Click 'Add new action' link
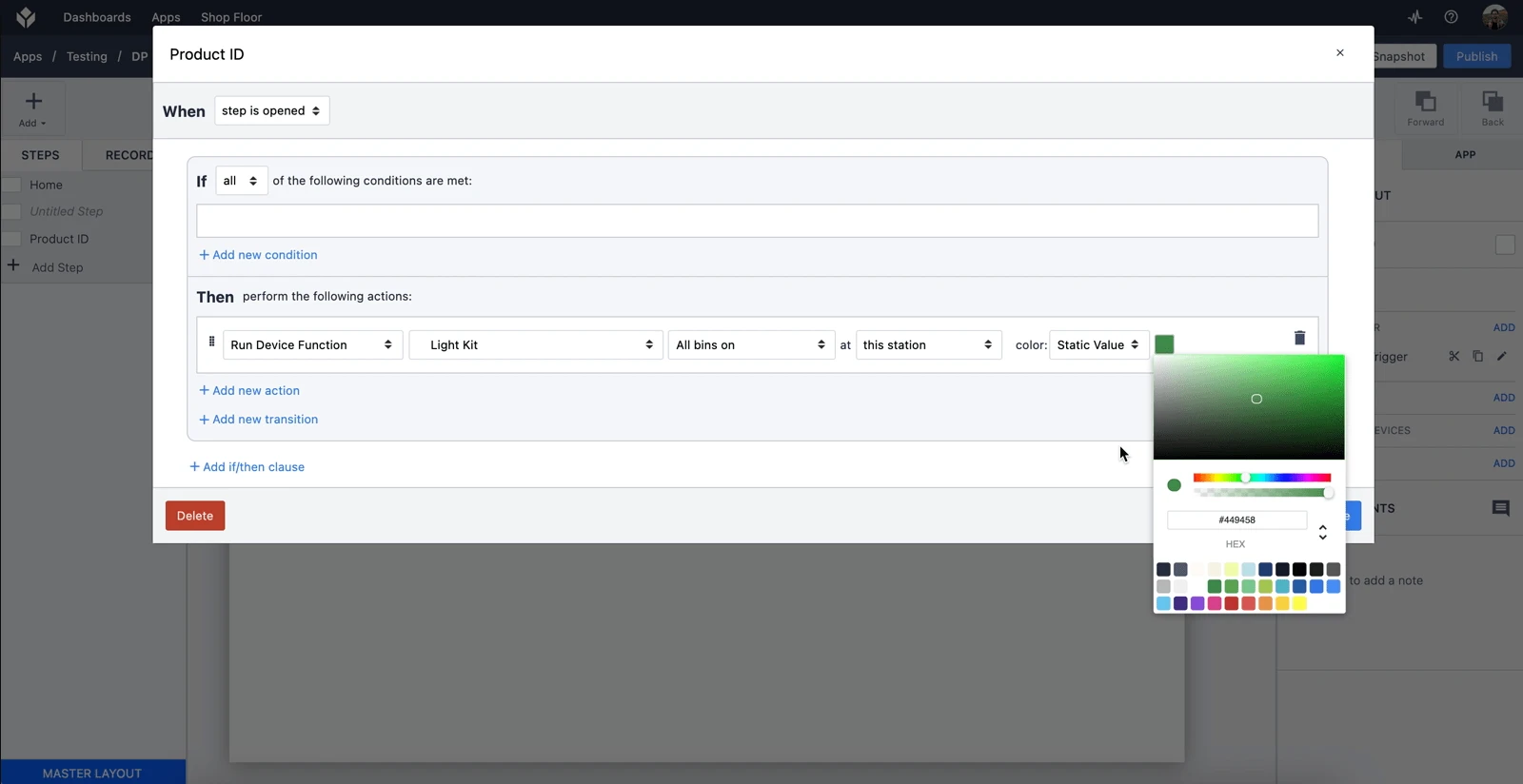 pos(249,390)
